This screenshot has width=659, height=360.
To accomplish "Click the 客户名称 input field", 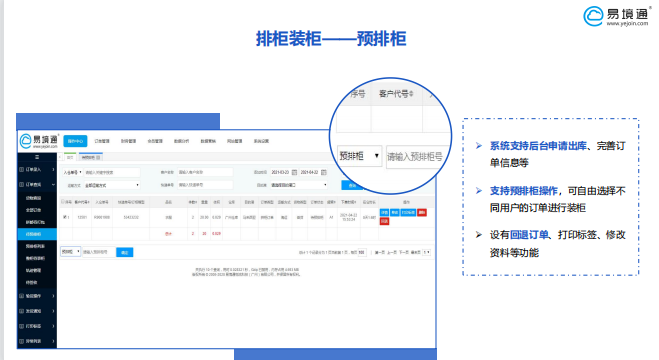I will pyautogui.click(x=205, y=172).
